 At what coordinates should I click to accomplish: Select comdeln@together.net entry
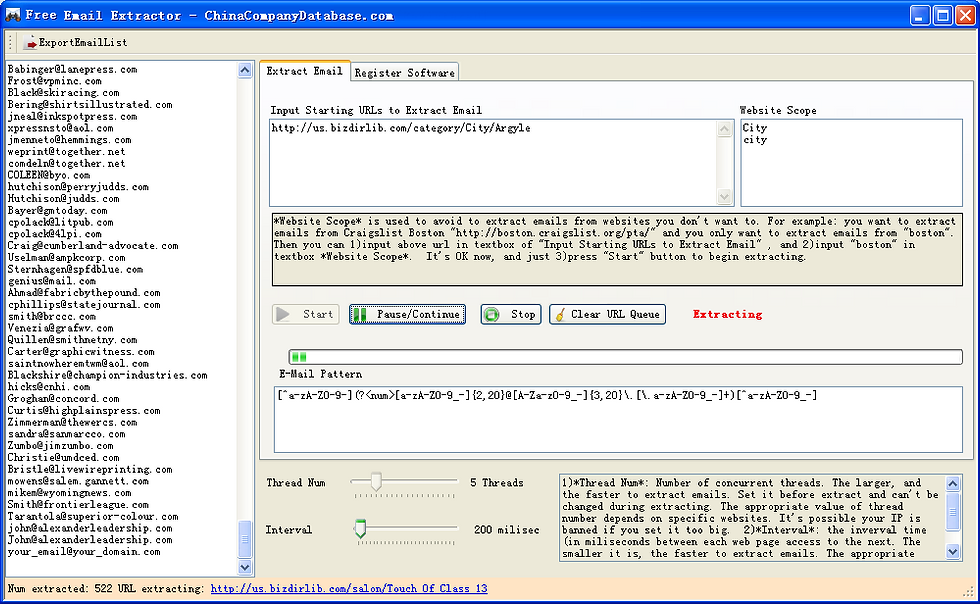coord(66,164)
